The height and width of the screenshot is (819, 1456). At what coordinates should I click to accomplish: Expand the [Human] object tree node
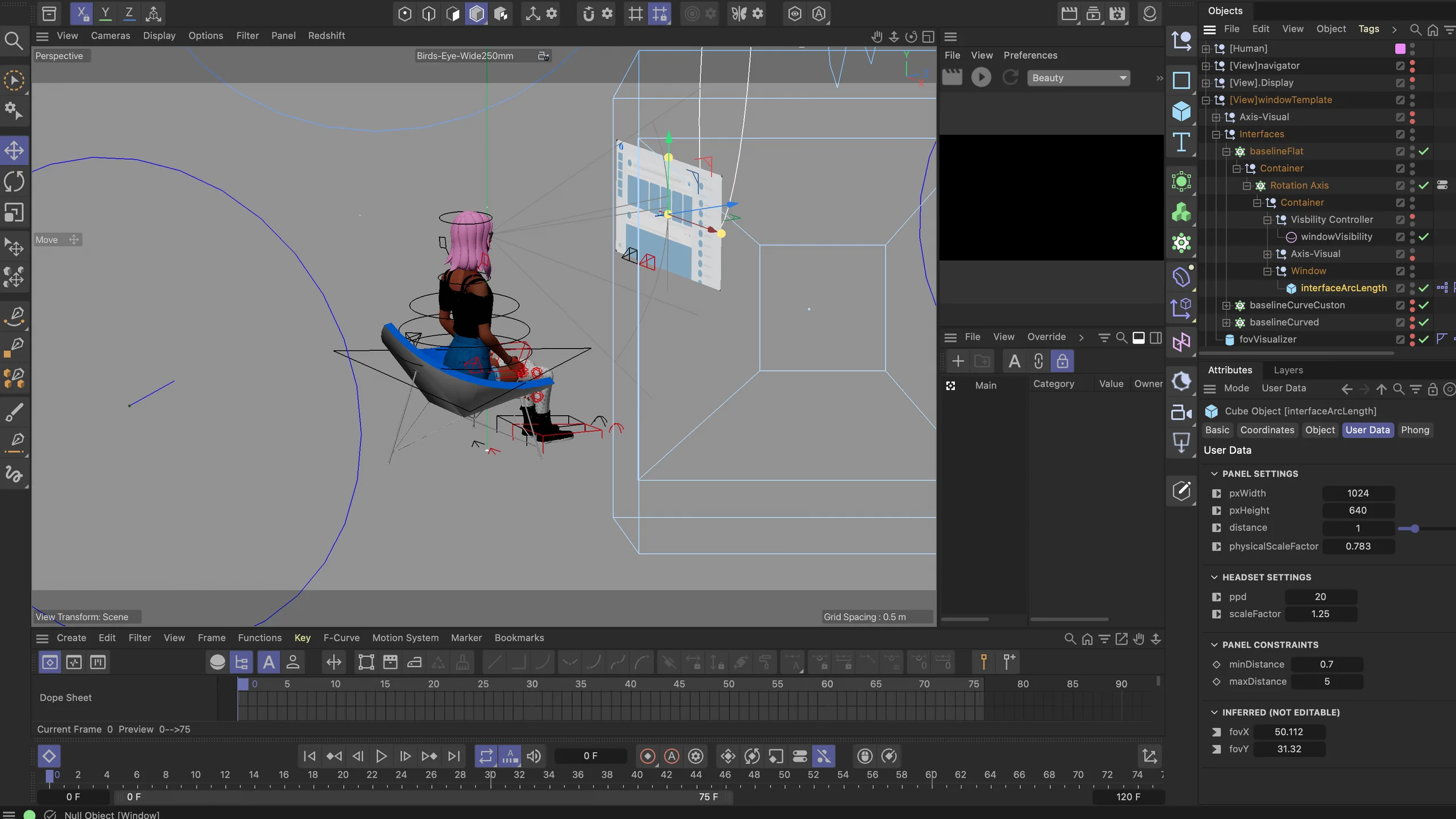tap(1206, 49)
